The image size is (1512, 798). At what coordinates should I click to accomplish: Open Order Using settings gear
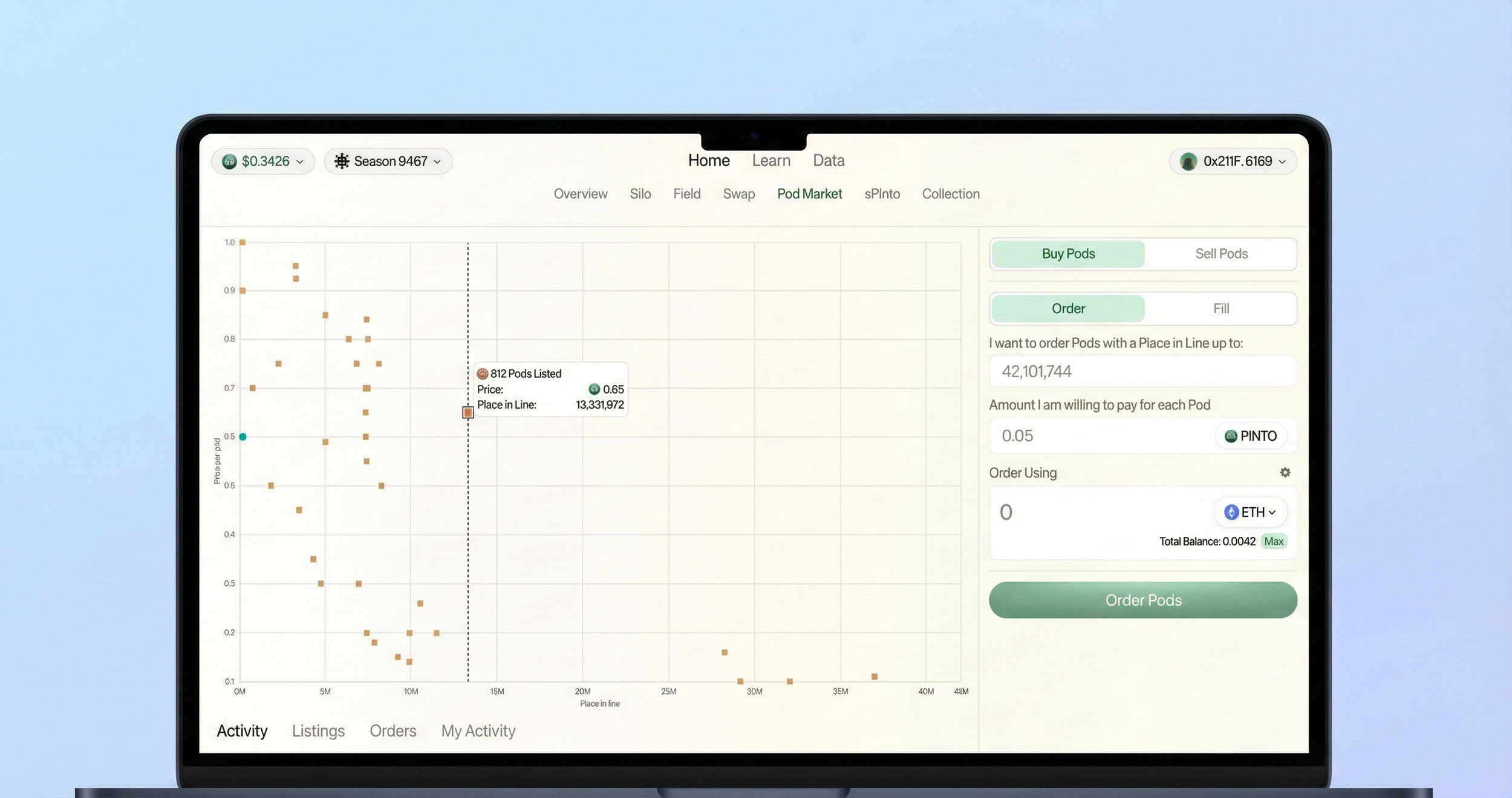click(1285, 473)
